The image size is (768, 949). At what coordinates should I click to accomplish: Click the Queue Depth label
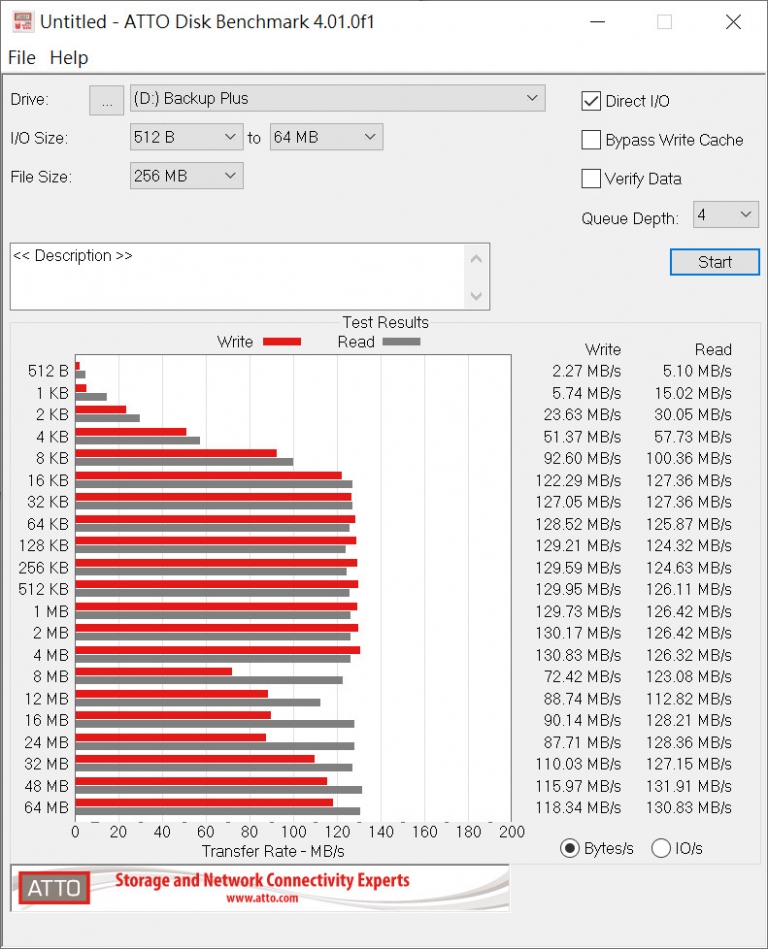[x=630, y=218]
